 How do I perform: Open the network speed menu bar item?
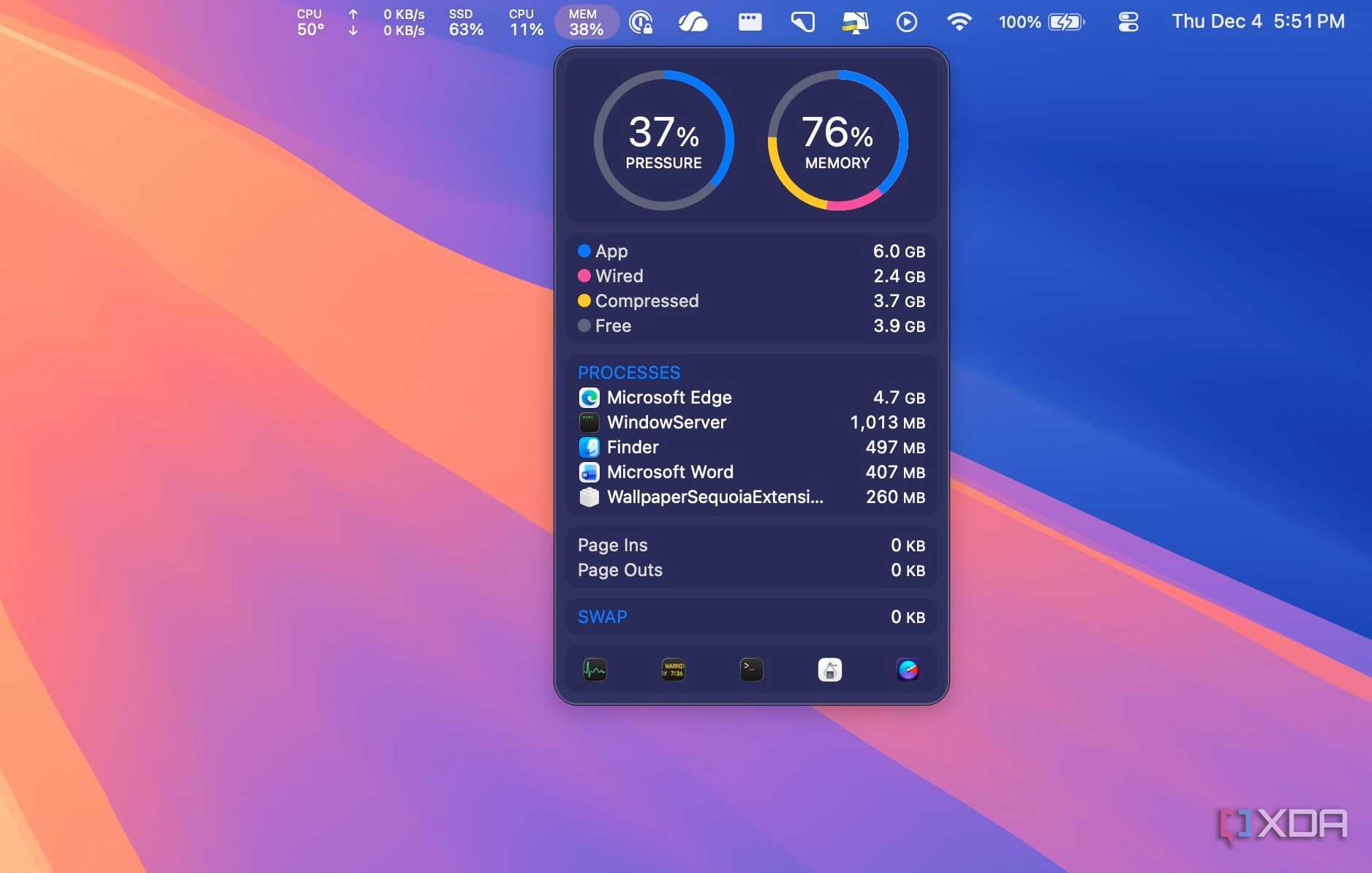(387, 22)
